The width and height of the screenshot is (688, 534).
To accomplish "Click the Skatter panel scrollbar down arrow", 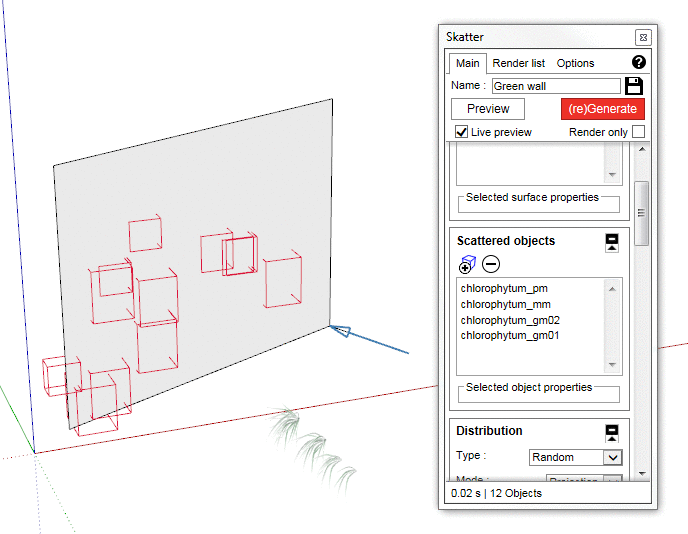I will (642, 474).
